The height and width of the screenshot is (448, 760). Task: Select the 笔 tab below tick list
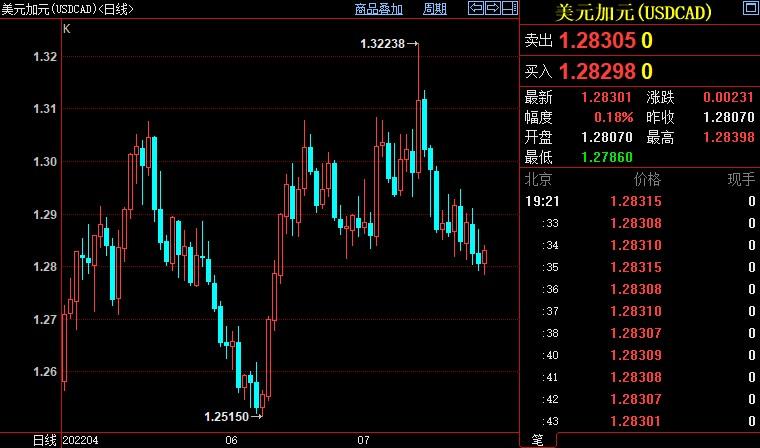click(x=536, y=440)
